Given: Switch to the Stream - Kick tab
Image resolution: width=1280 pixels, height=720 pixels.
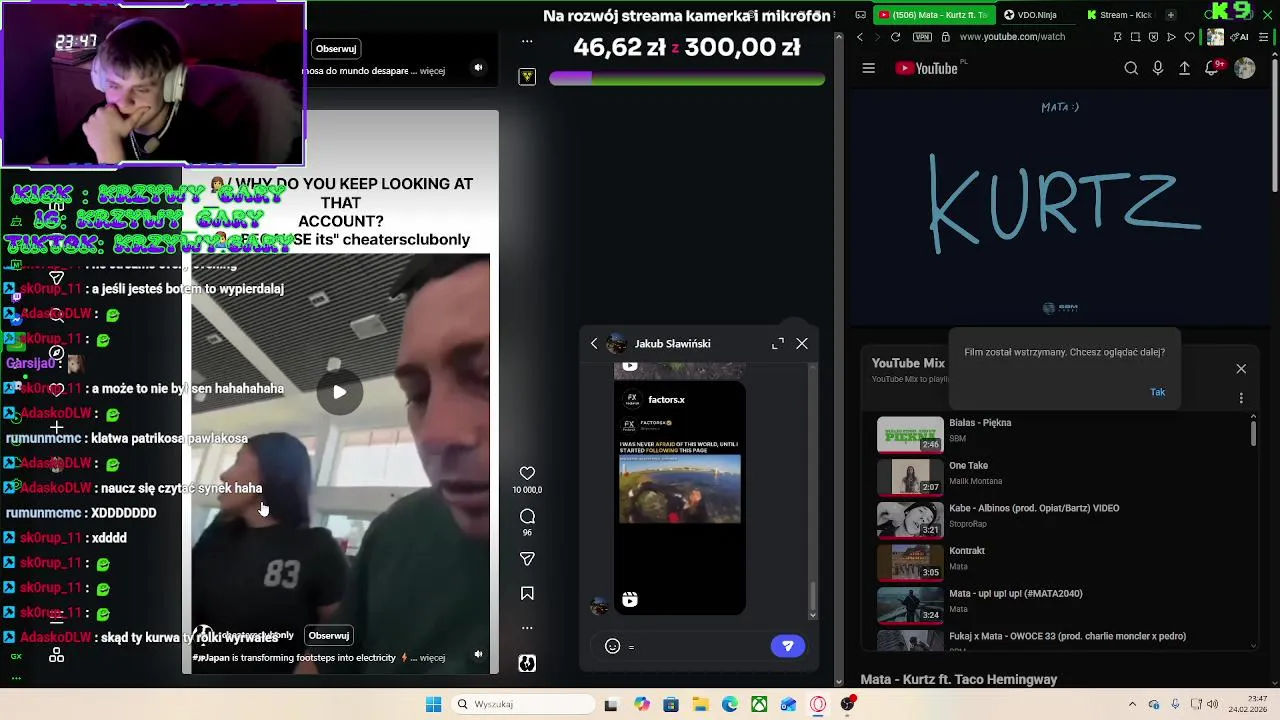Looking at the screenshot, I should click(x=1120, y=15).
